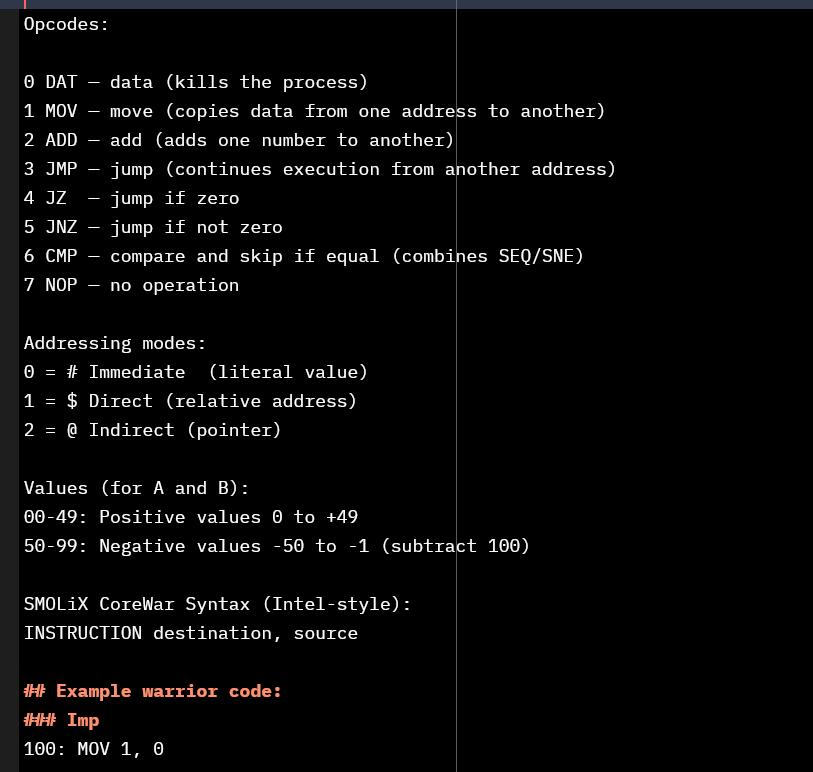This screenshot has height=772, width=813.
Task: Click the '100: MOV 1, 0' code line
Action: [94, 749]
